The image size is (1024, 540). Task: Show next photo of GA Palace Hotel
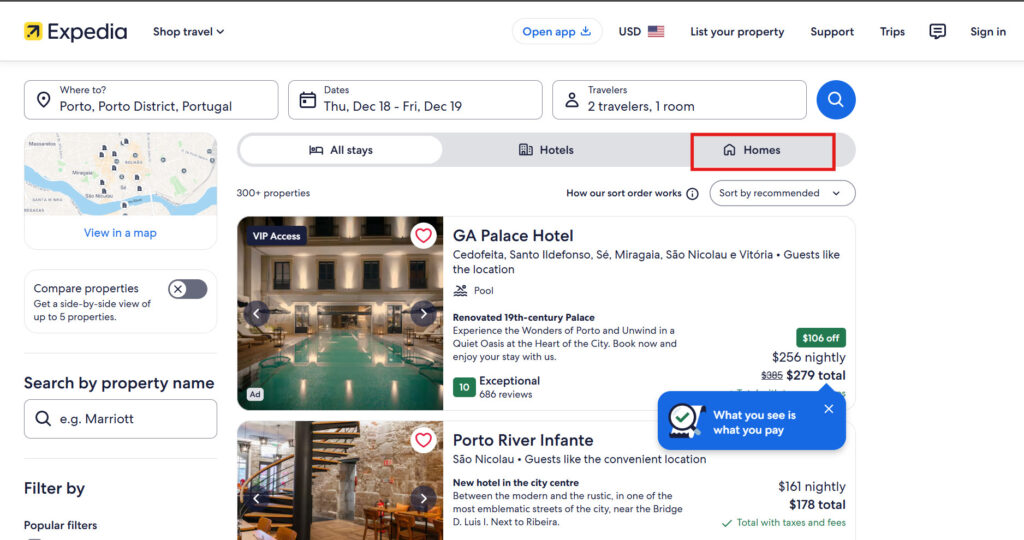pyautogui.click(x=423, y=313)
